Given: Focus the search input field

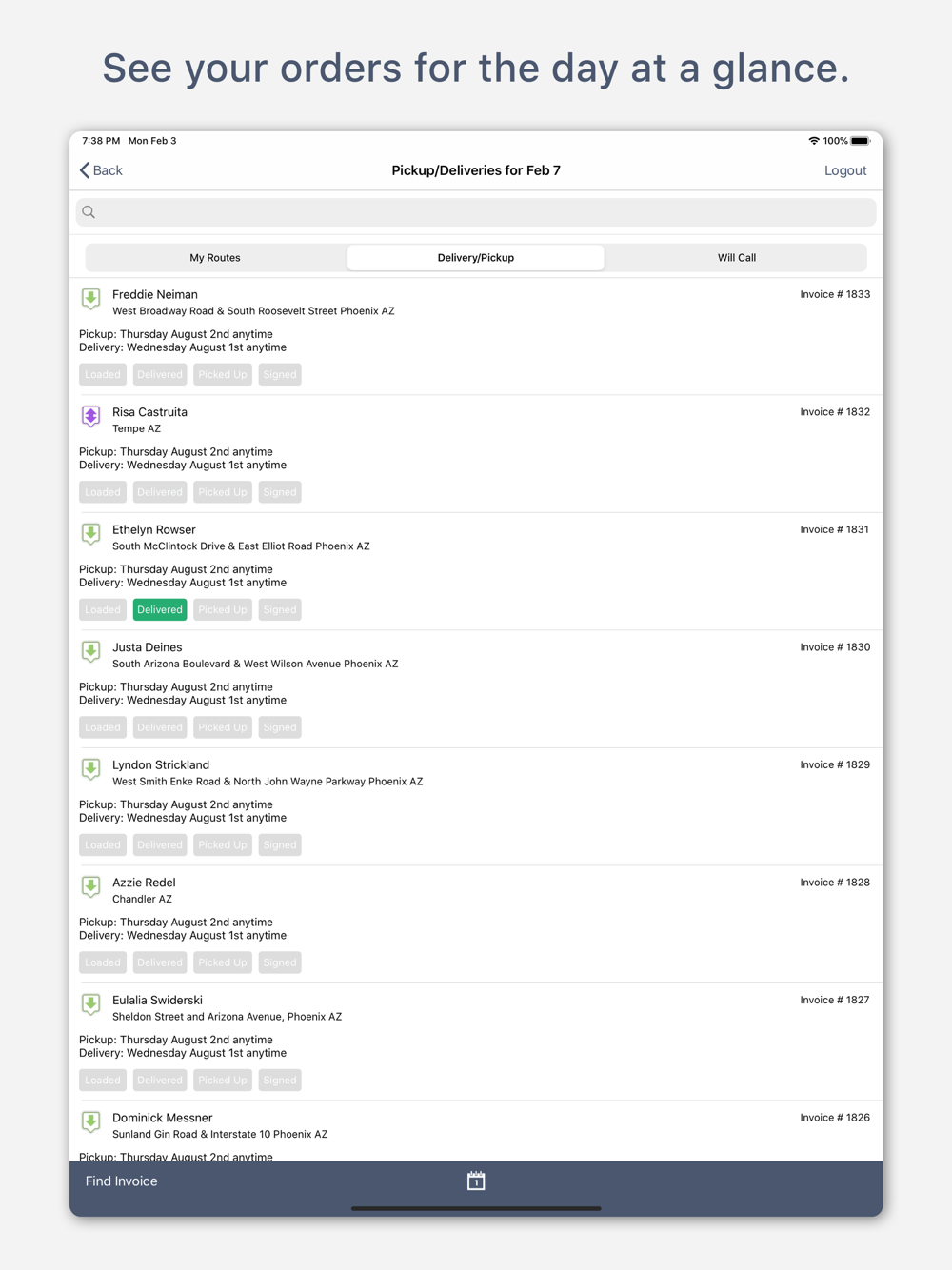Looking at the screenshot, I should 476,212.
